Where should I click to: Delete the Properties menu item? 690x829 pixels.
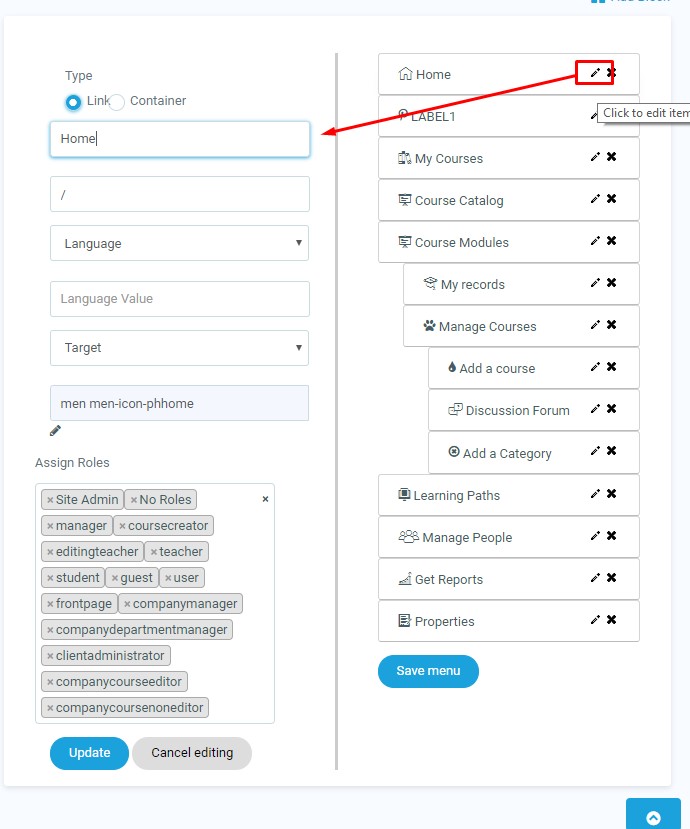(611, 620)
